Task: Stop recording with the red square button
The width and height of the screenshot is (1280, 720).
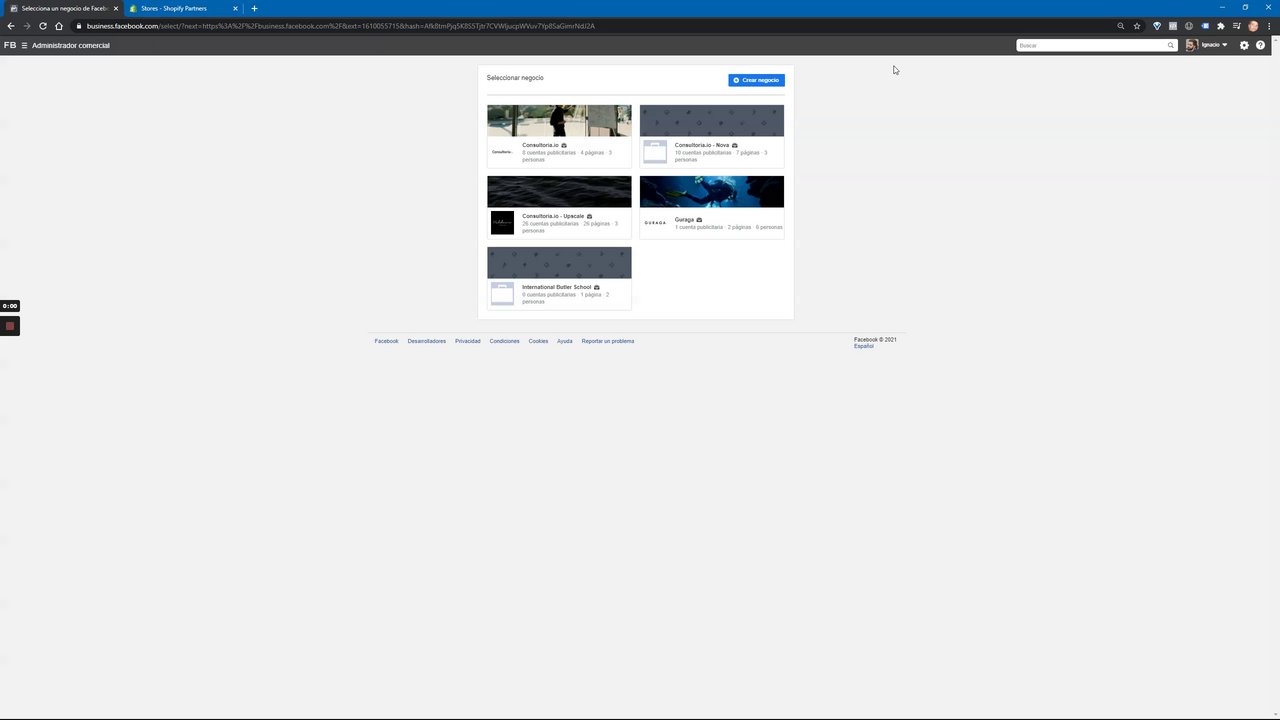Action: pyautogui.click(x=10, y=326)
